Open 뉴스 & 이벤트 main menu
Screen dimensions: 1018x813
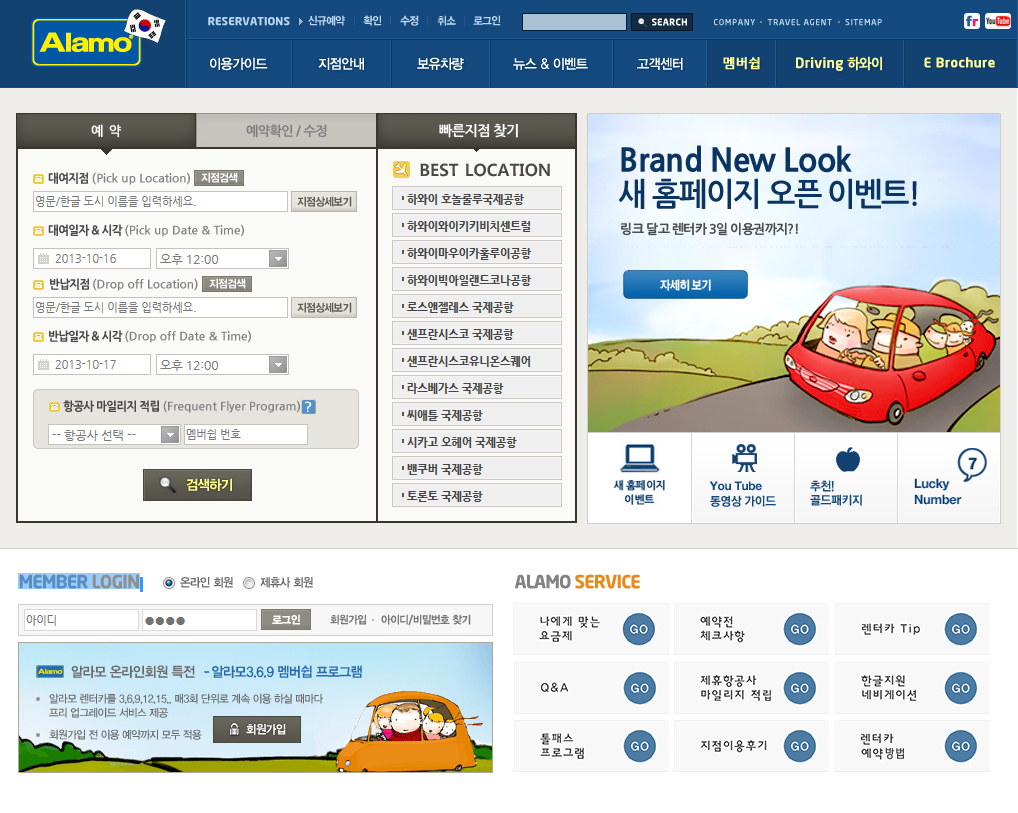tap(551, 64)
